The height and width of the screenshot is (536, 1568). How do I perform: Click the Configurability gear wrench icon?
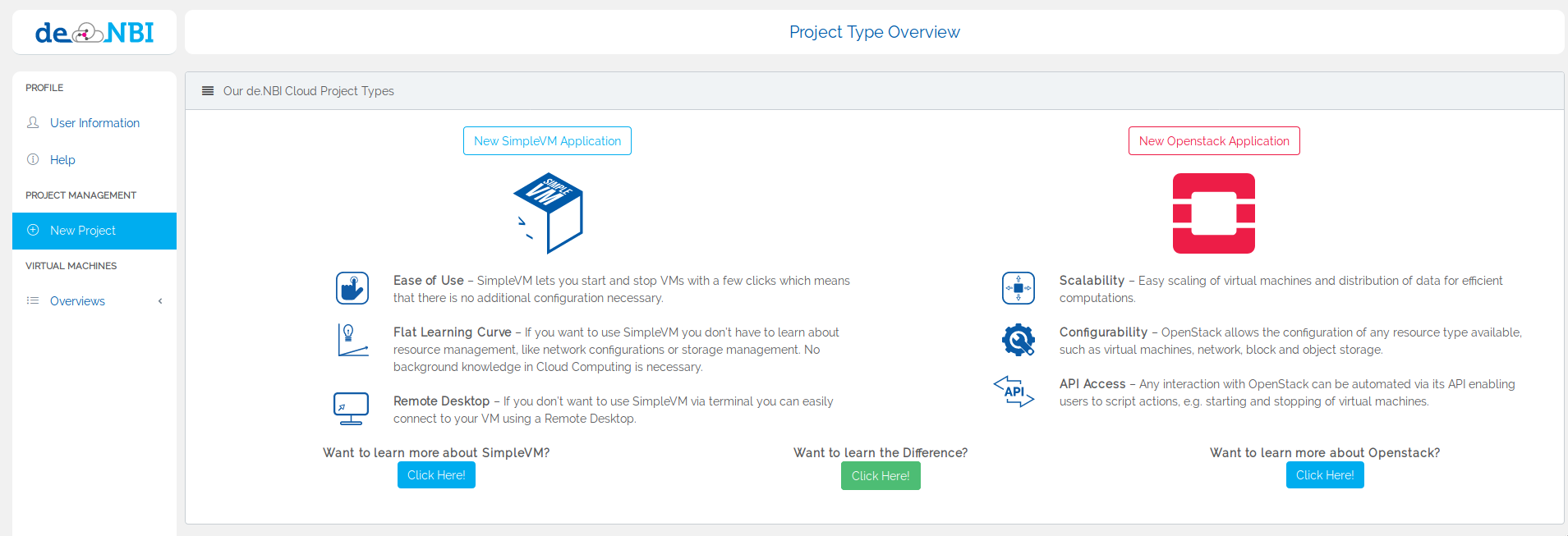pyautogui.click(x=1019, y=340)
